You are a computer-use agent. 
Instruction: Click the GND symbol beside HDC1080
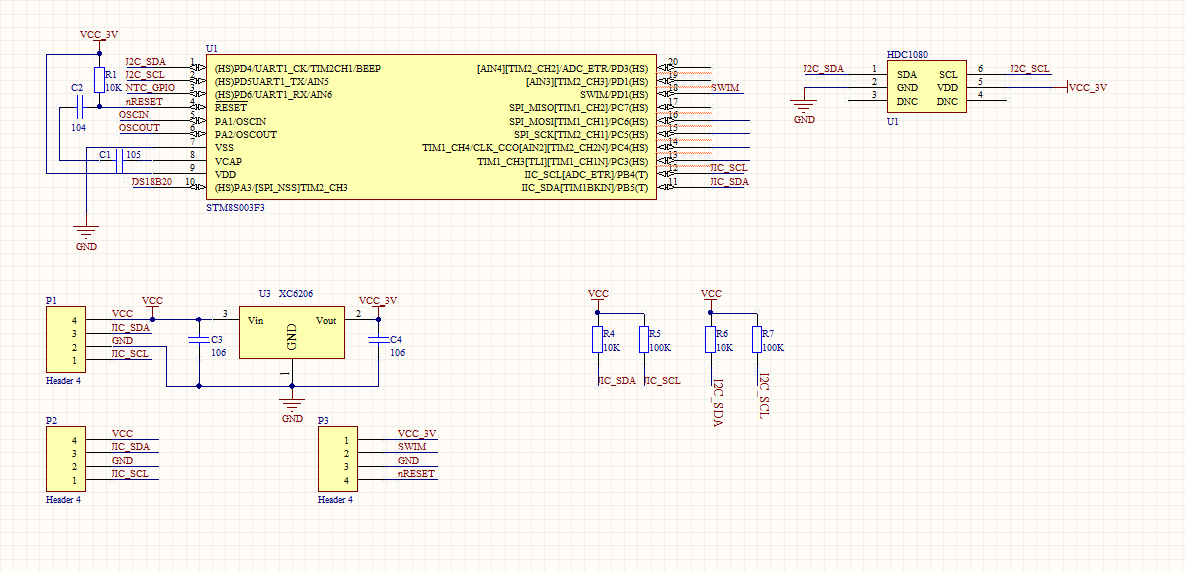point(805,110)
